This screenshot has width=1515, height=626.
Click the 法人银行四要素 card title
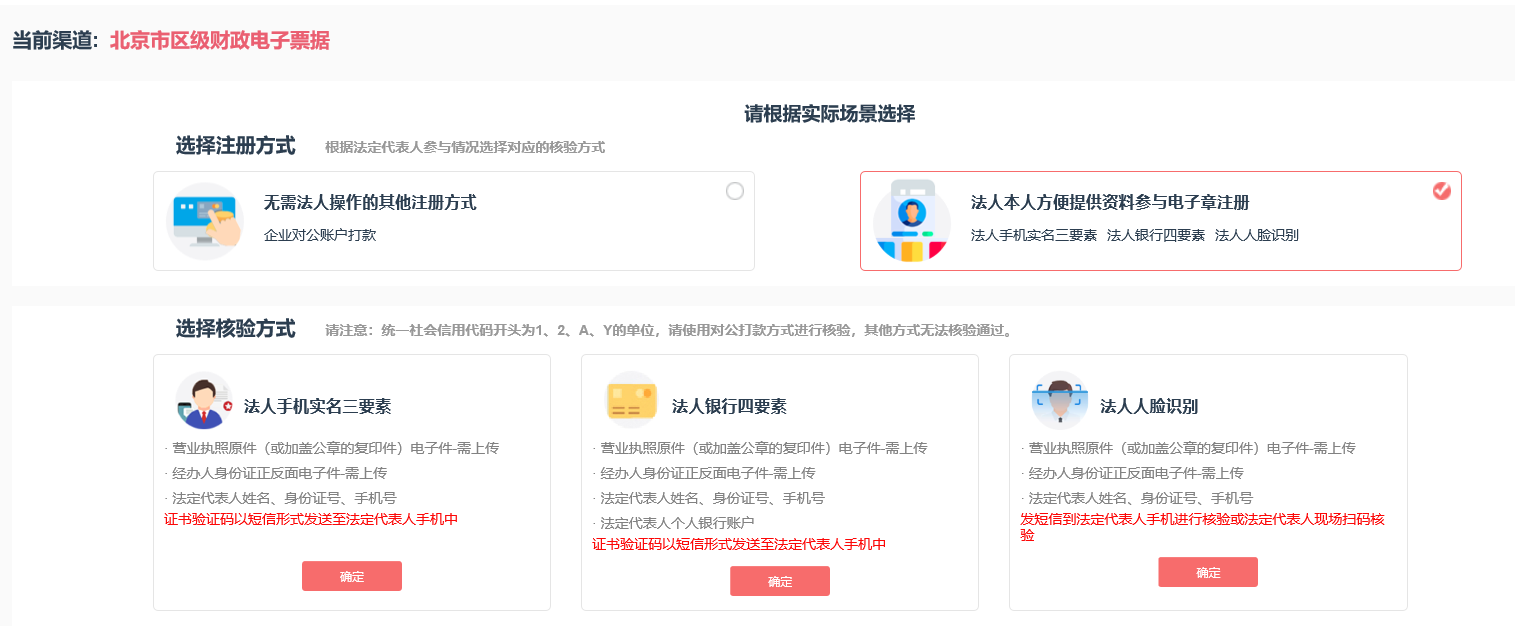coord(729,406)
